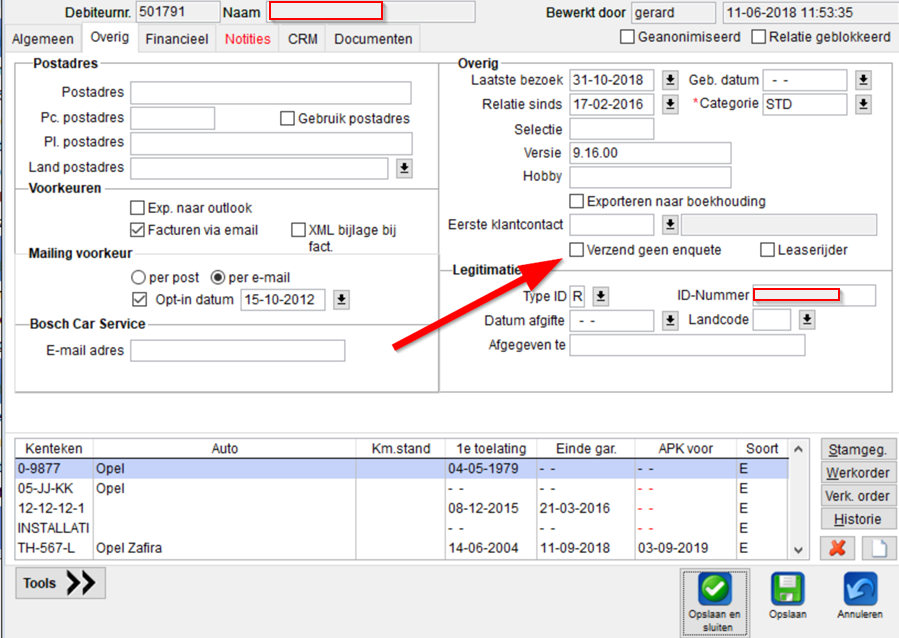The image size is (899, 638).
Task: Click the Naam input field
Action: [371, 12]
